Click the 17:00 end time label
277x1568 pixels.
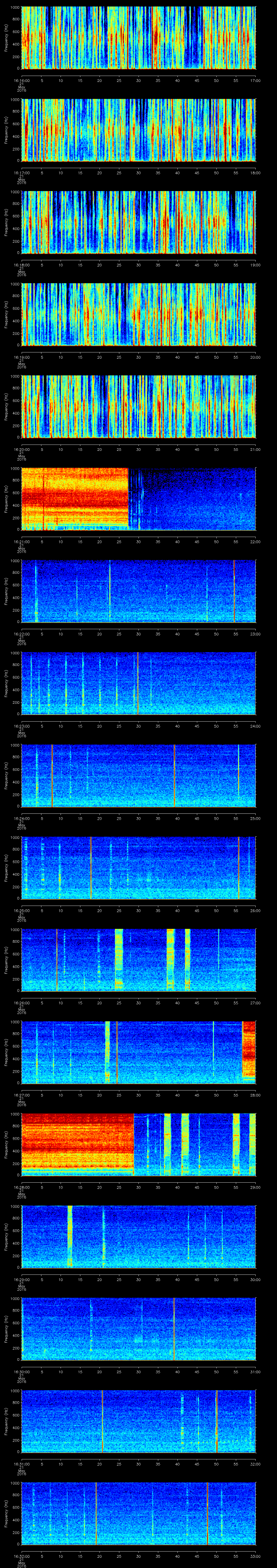(x=256, y=80)
